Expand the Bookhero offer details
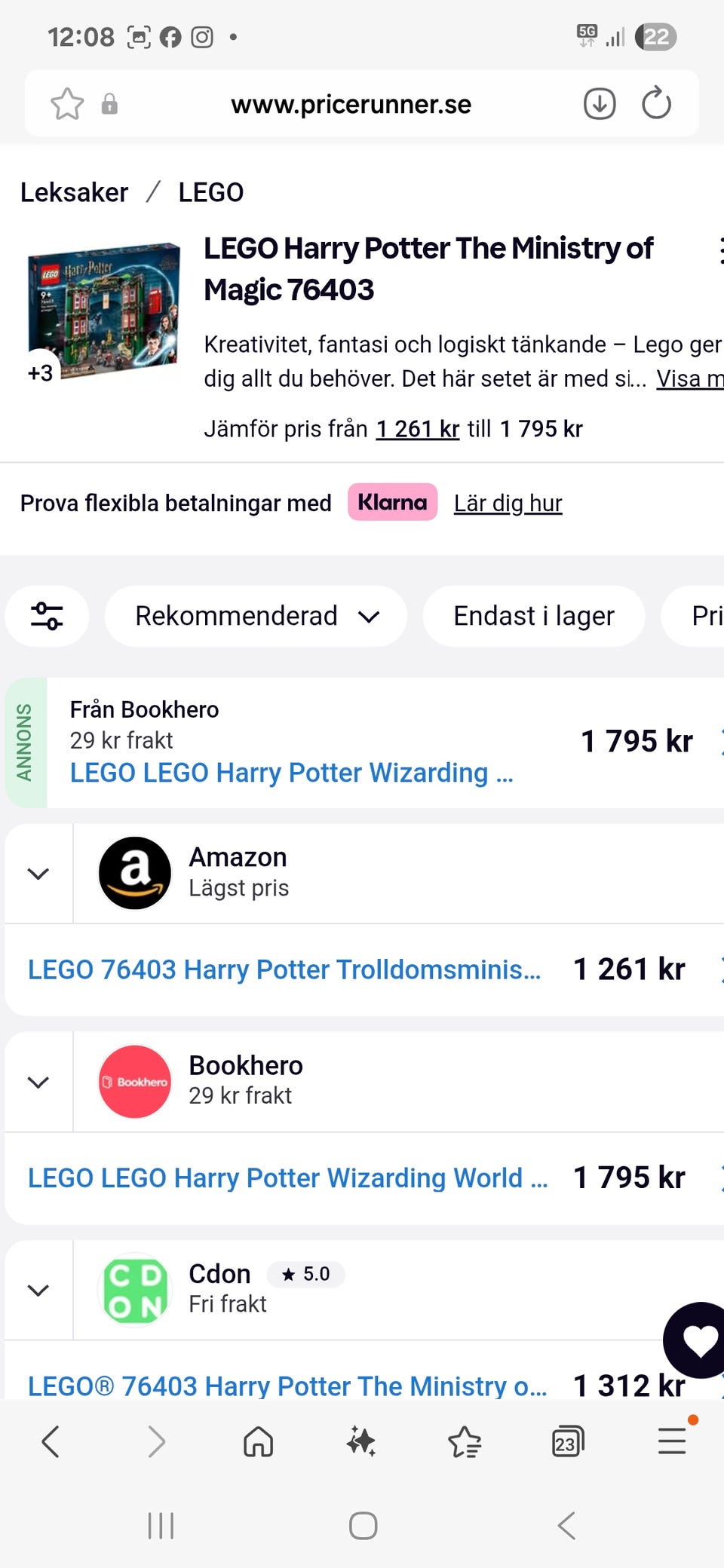 point(38,1082)
